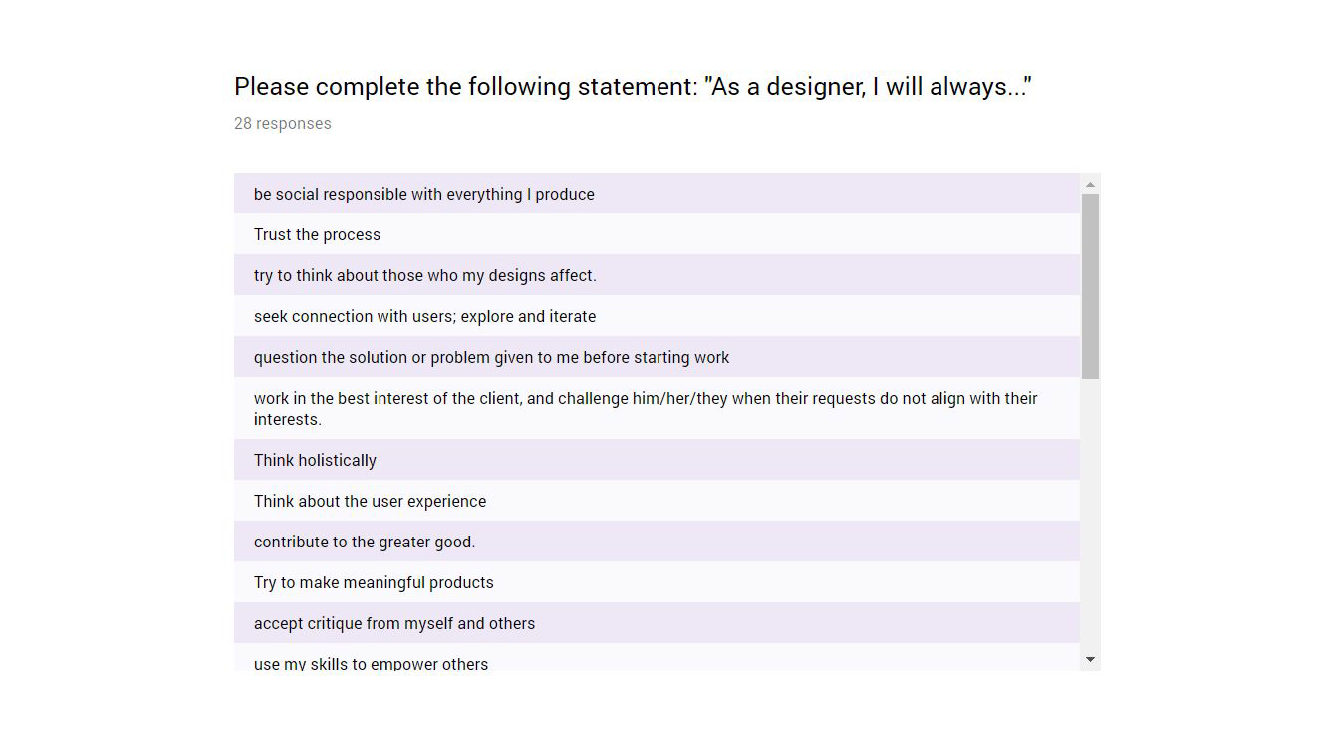Click the "Try to make meaningful products" response
The width and height of the screenshot is (1320, 743).
374,583
